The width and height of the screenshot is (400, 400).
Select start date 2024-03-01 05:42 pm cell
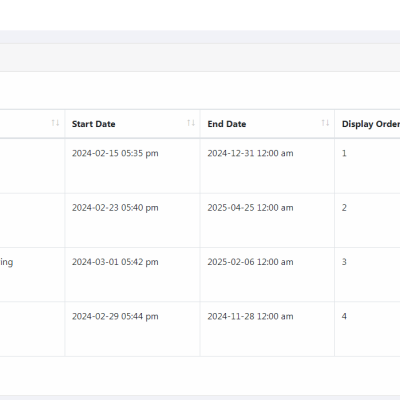coord(115,262)
